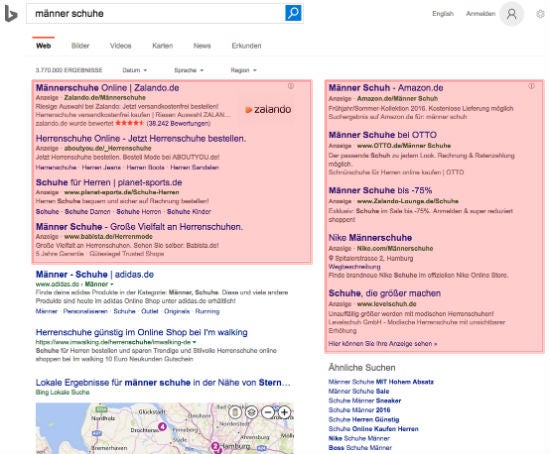Open Schuhe Kinder sitelink
This screenshot has height=454, width=550.
tap(189, 212)
